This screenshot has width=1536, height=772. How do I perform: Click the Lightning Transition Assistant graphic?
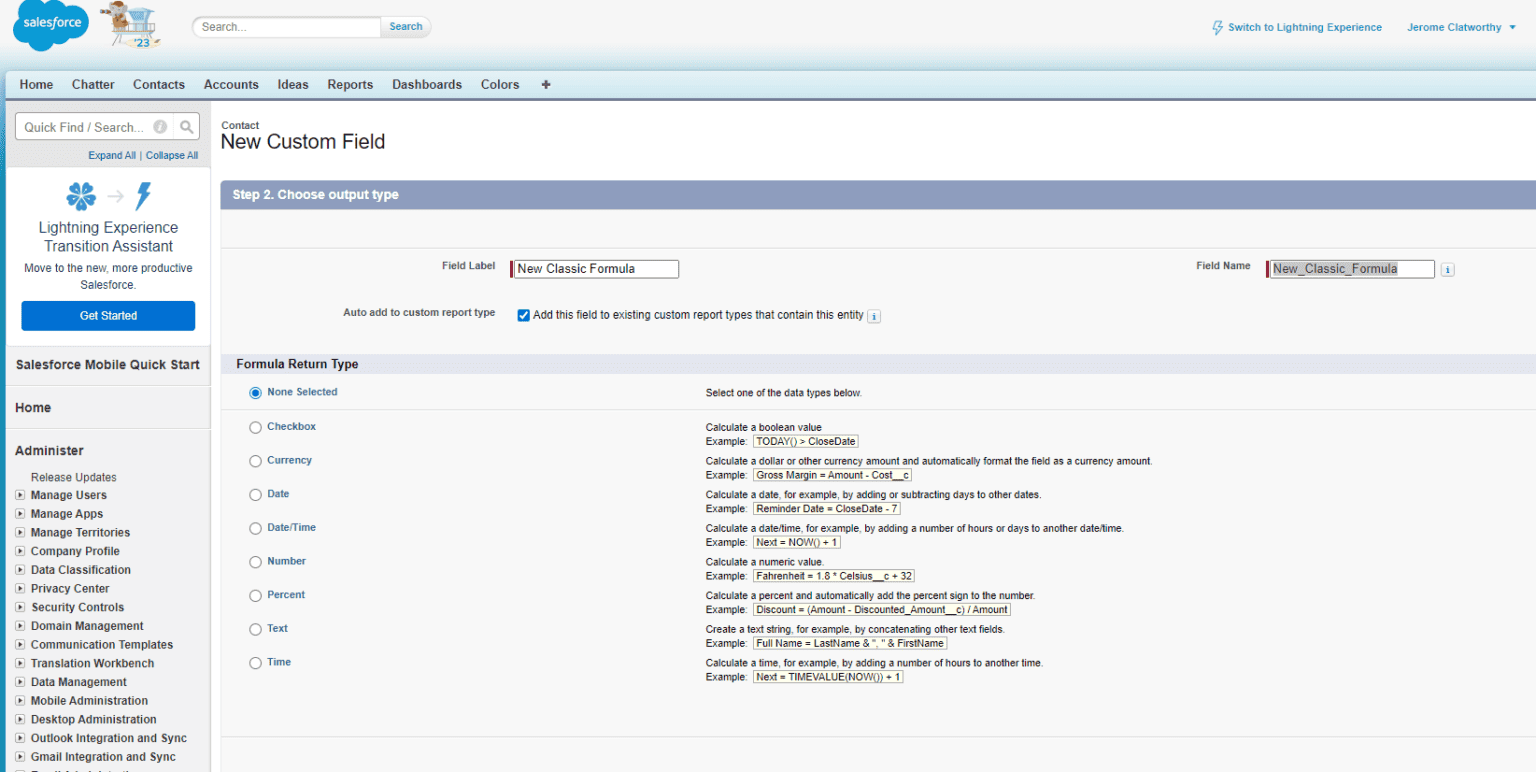click(x=108, y=196)
